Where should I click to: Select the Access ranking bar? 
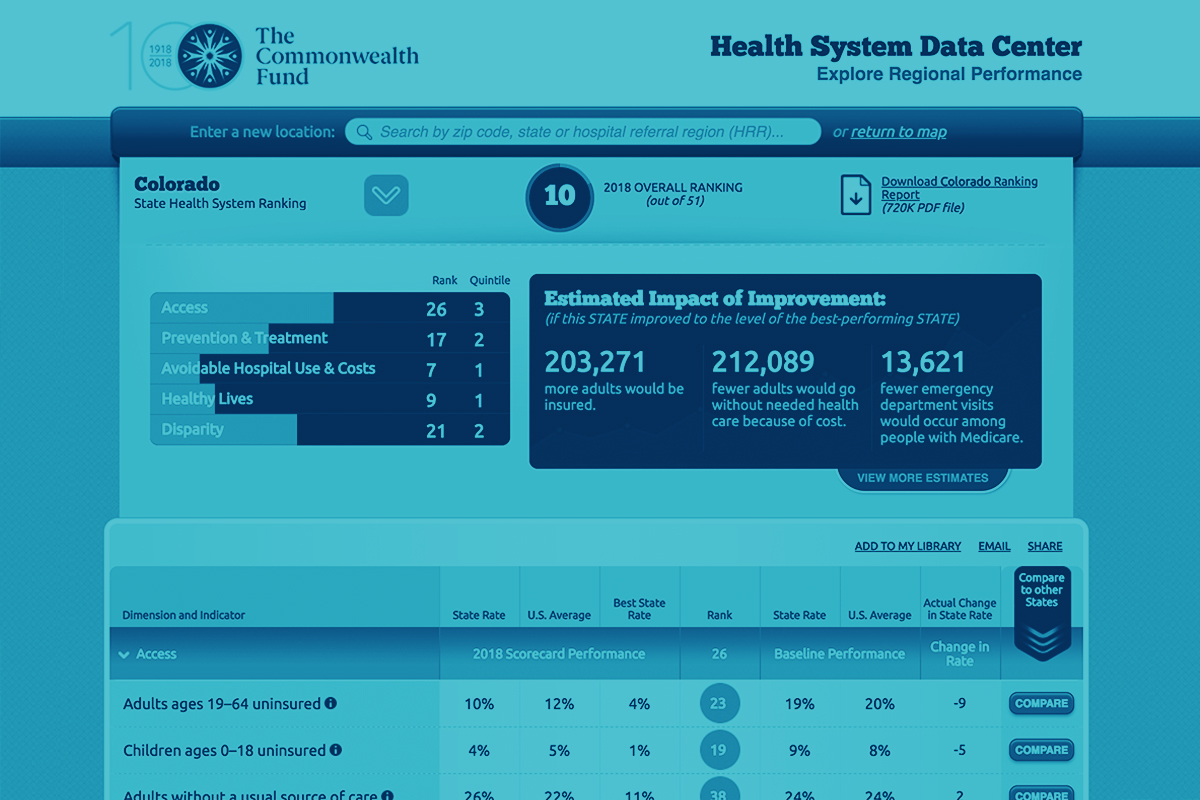[330, 308]
